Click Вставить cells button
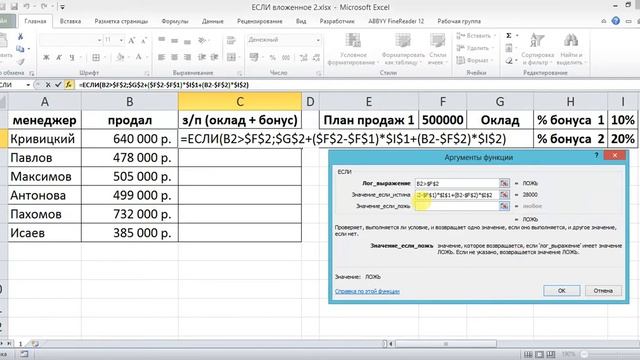This screenshot has width=640, height=360. [x=476, y=36]
